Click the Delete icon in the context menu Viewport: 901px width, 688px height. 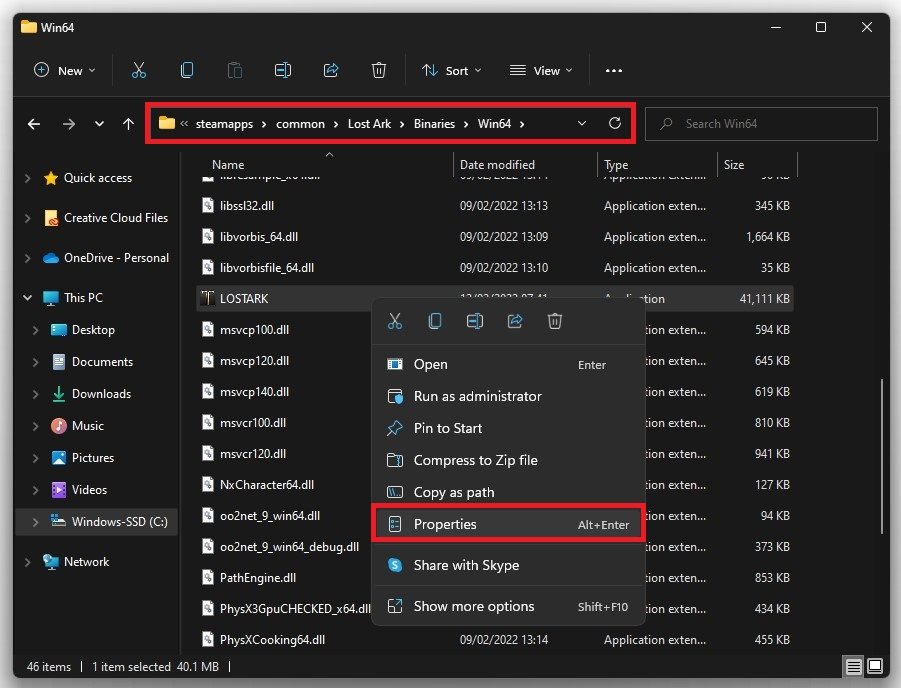555,321
